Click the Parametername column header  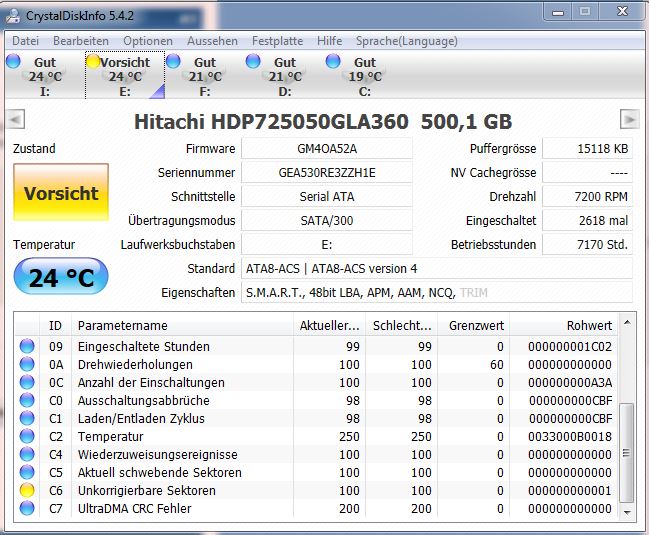point(182,325)
